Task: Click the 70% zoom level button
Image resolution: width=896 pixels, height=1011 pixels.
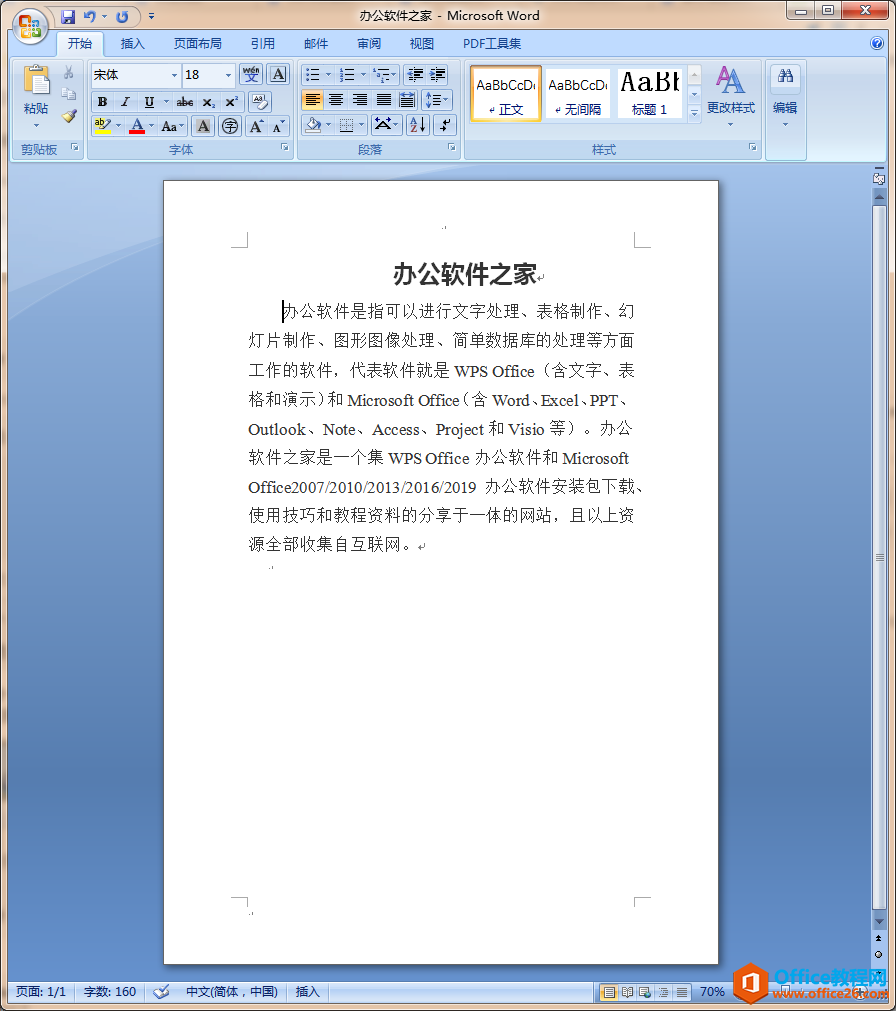Action: (712, 992)
